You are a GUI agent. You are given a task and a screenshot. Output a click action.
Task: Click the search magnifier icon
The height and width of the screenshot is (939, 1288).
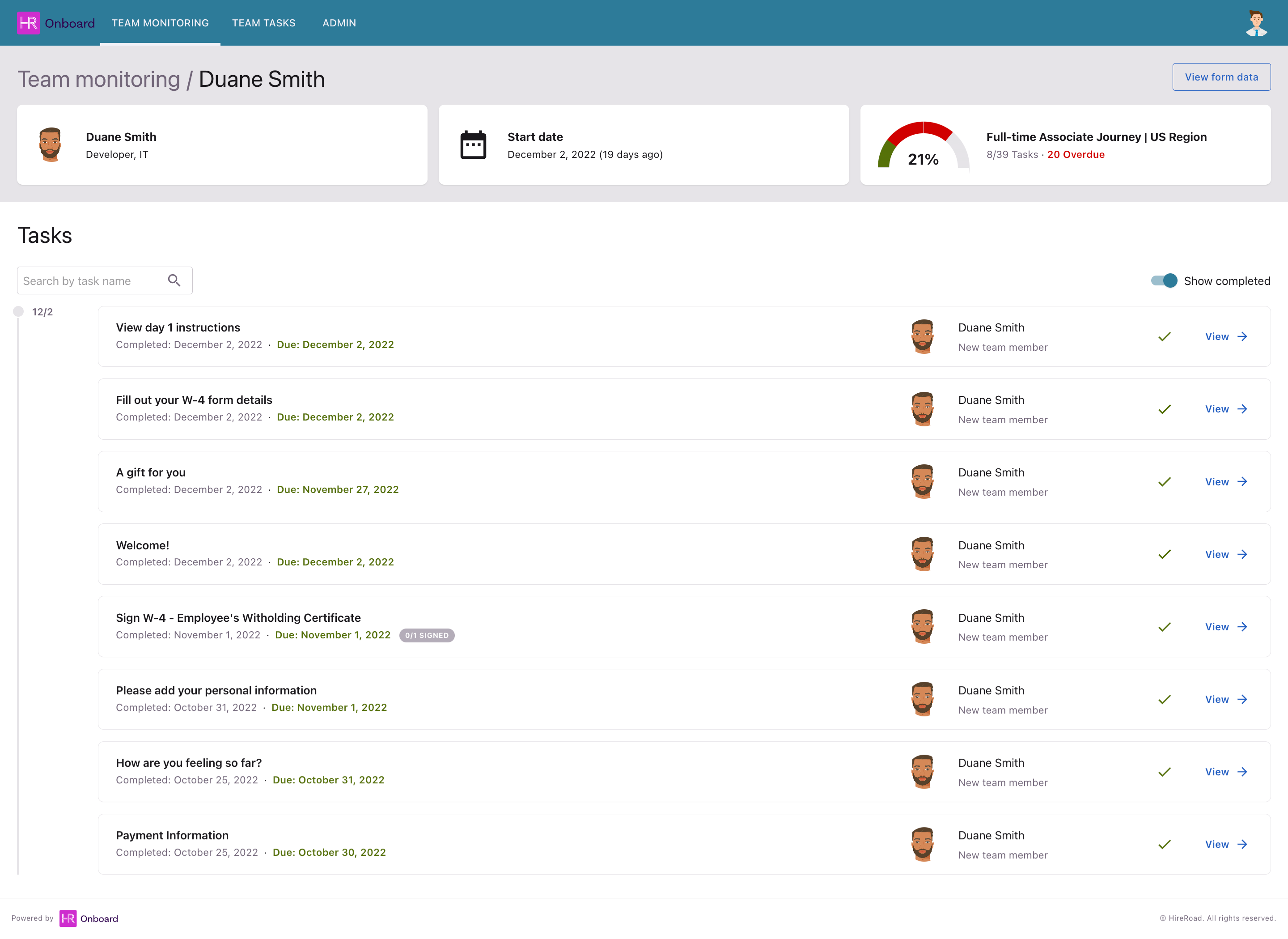pyautogui.click(x=174, y=280)
